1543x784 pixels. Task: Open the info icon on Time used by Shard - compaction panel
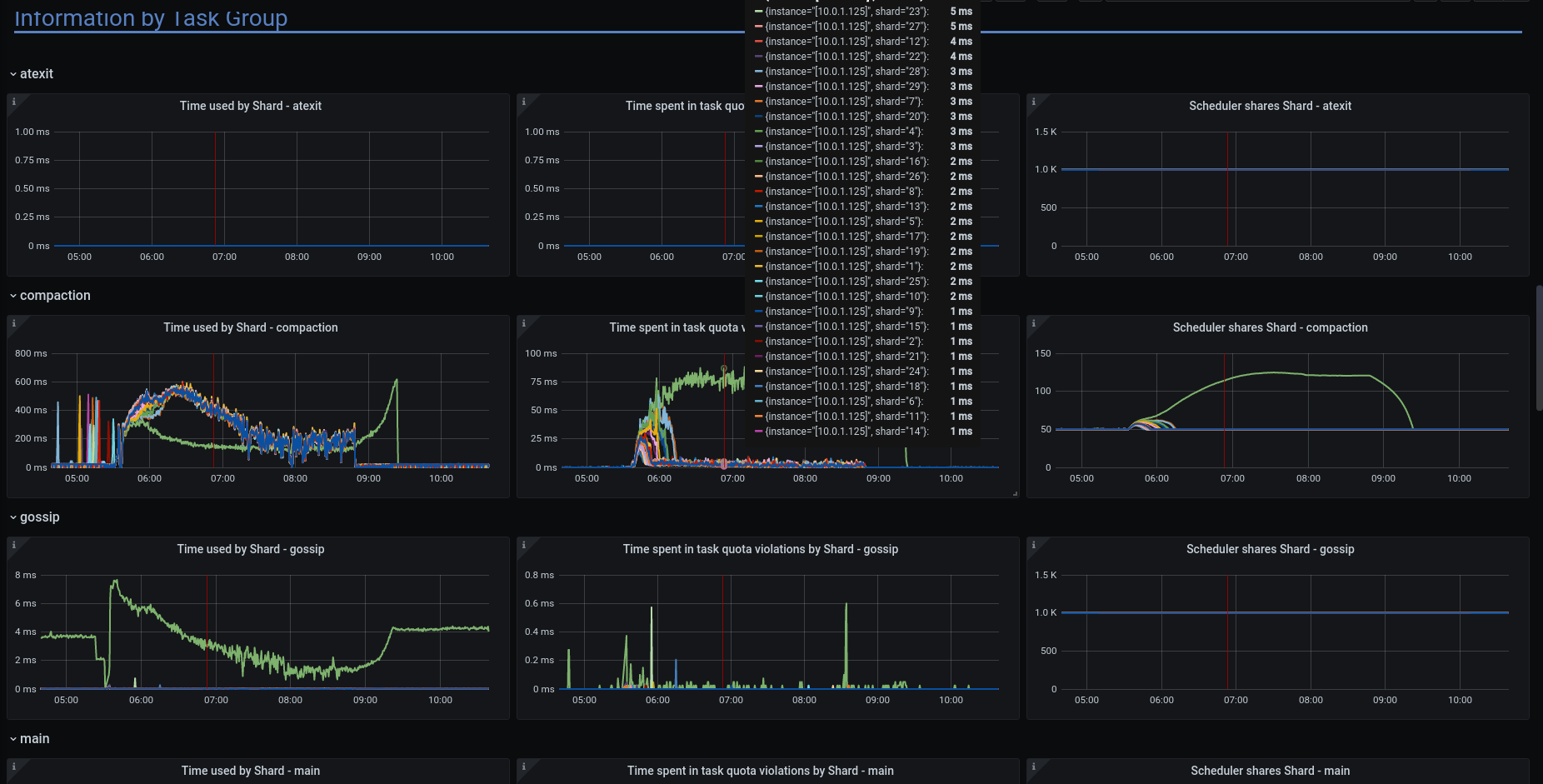pos(14,322)
